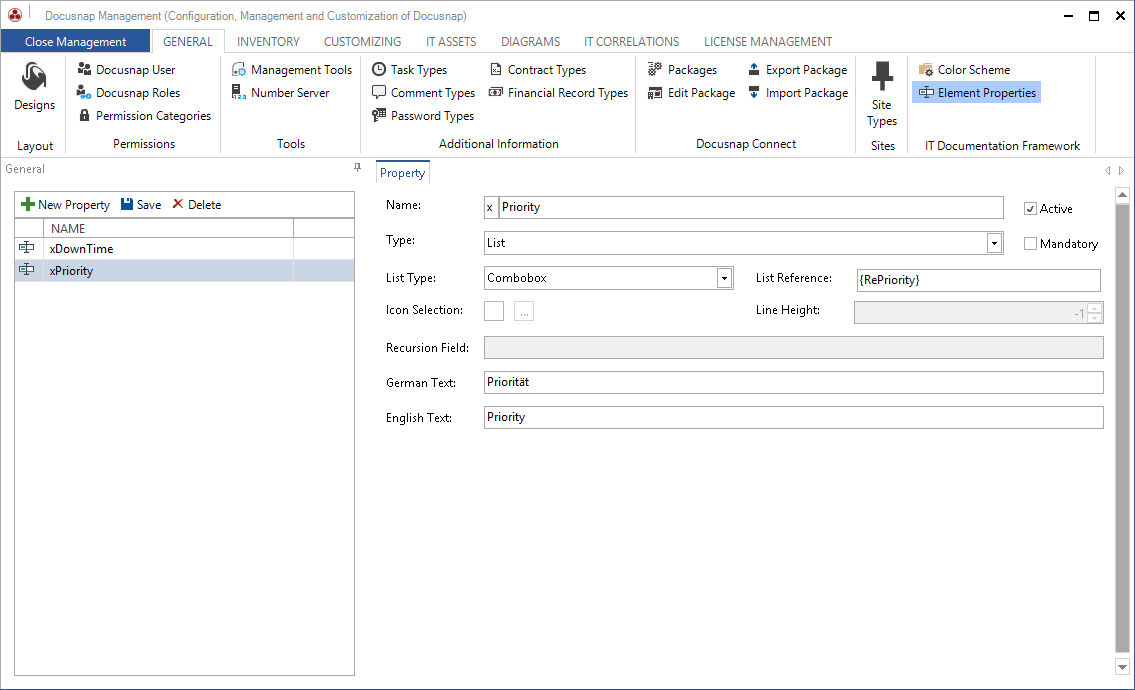The height and width of the screenshot is (690, 1135).
Task: Edit the English Text field
Action: [793, 417]
